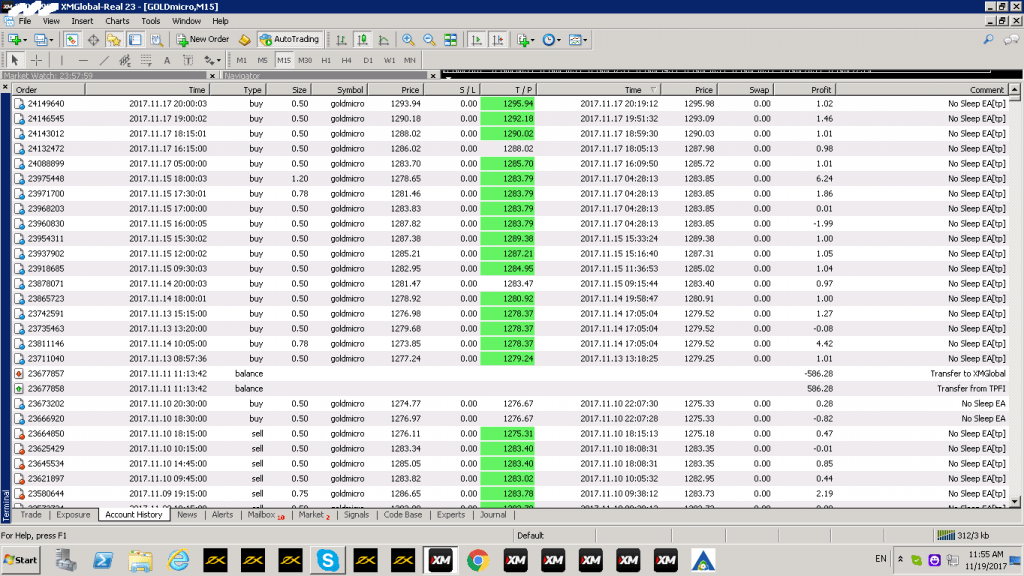The image size is (1024, 576).
Task: Switch to the Exposure tab
Action: click(x=73, y=515)
